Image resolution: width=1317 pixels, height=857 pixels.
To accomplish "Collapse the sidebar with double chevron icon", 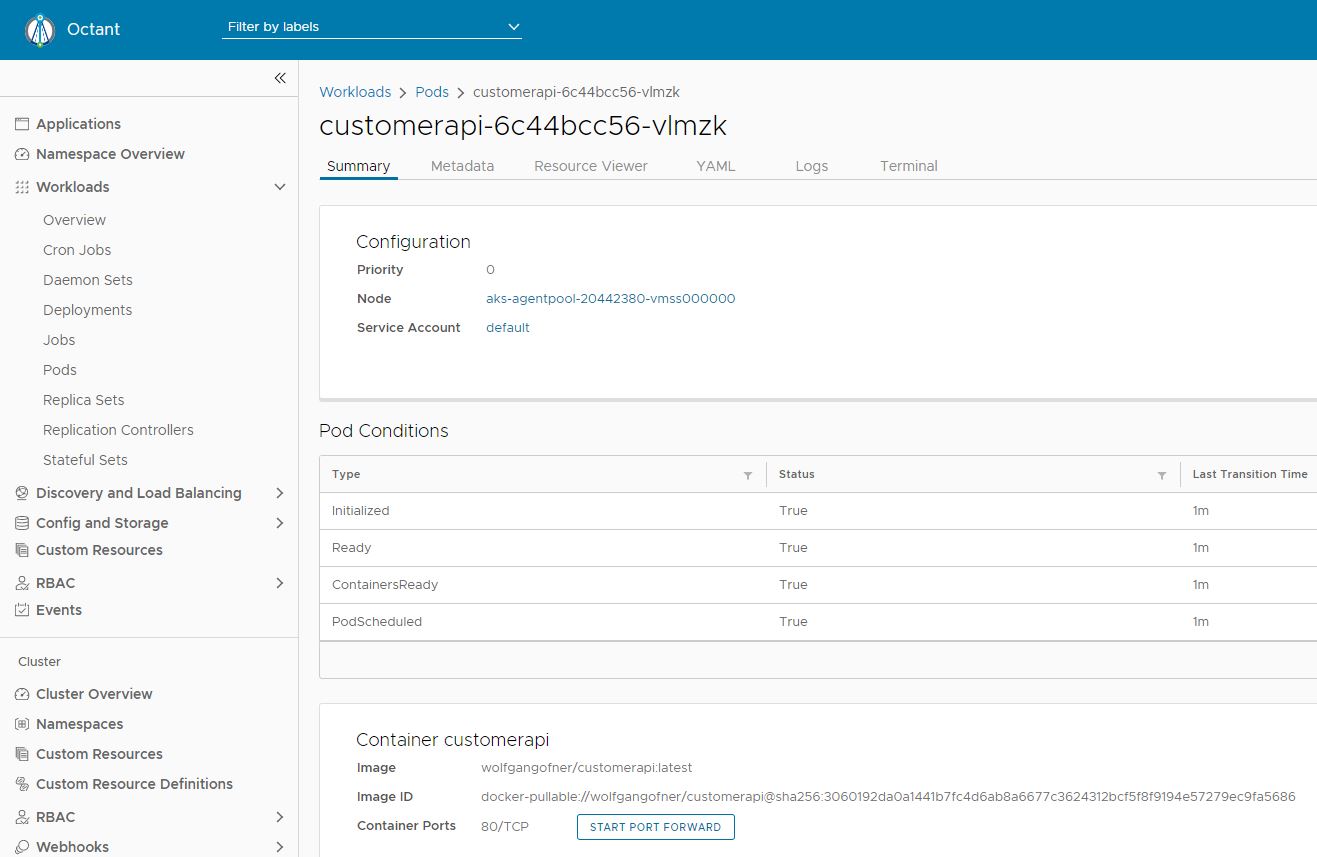I will coord(280,78).
